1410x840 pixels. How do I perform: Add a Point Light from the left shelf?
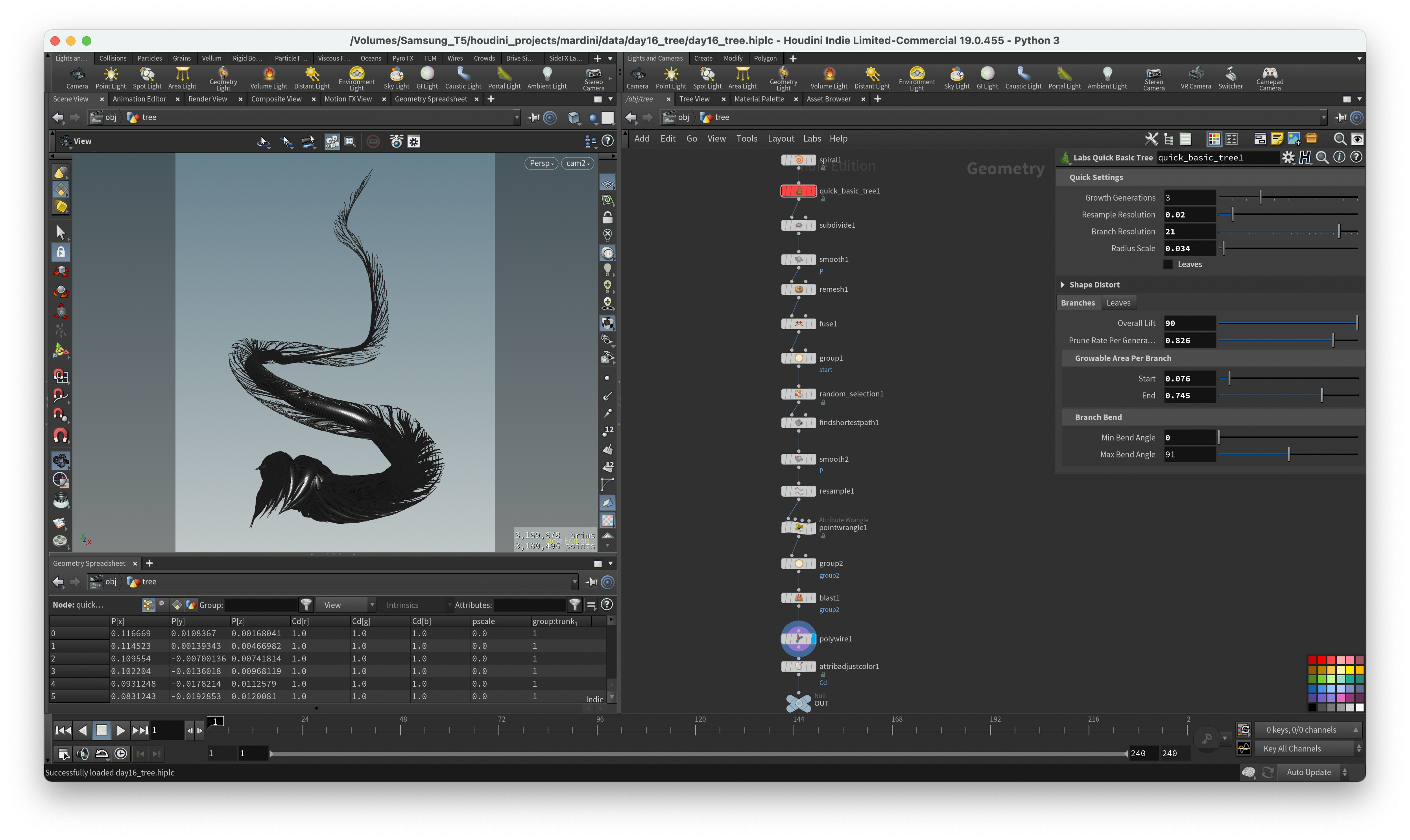coord(111,78)
